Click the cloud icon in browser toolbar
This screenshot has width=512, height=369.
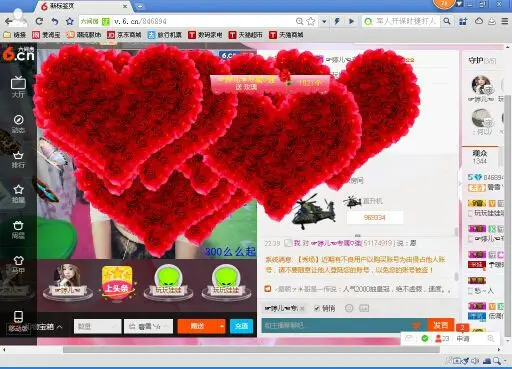479,21
